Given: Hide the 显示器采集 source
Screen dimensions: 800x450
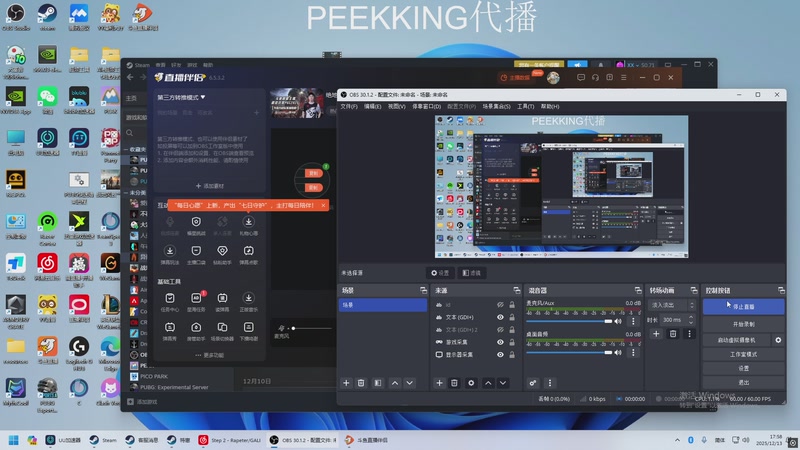Looking at the screenshot, I should point(501,355).
